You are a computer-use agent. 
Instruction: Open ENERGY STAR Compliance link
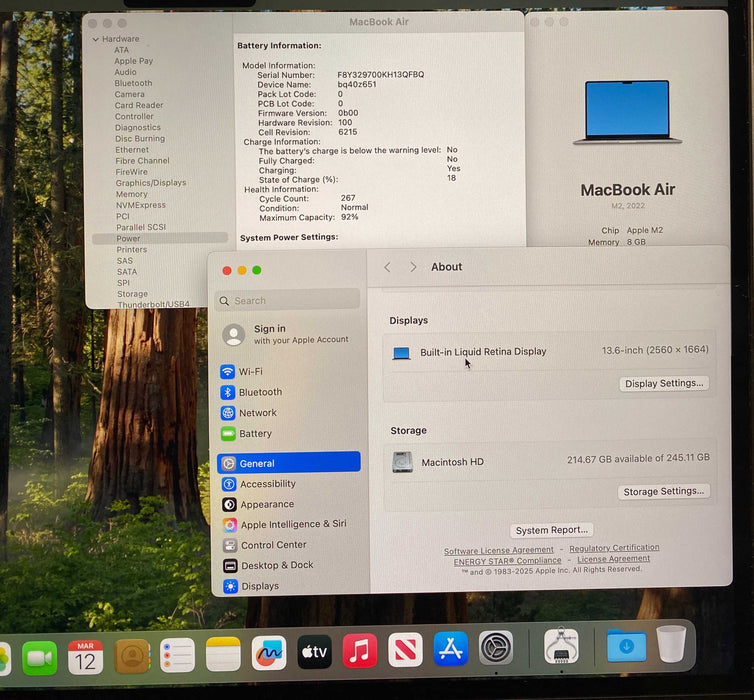coord(507,561)
